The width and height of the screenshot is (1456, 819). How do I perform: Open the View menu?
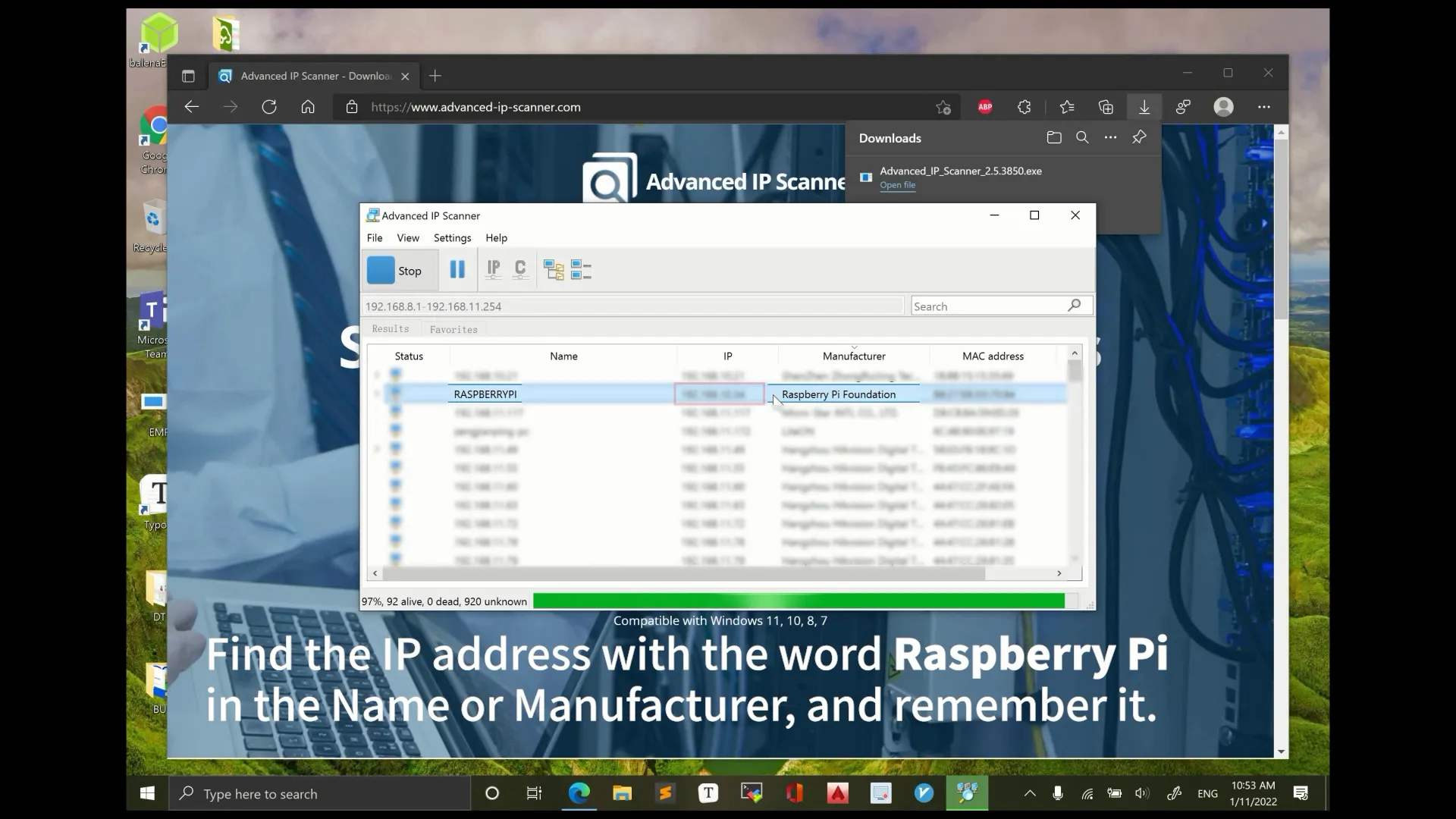(x=408, y=238)
